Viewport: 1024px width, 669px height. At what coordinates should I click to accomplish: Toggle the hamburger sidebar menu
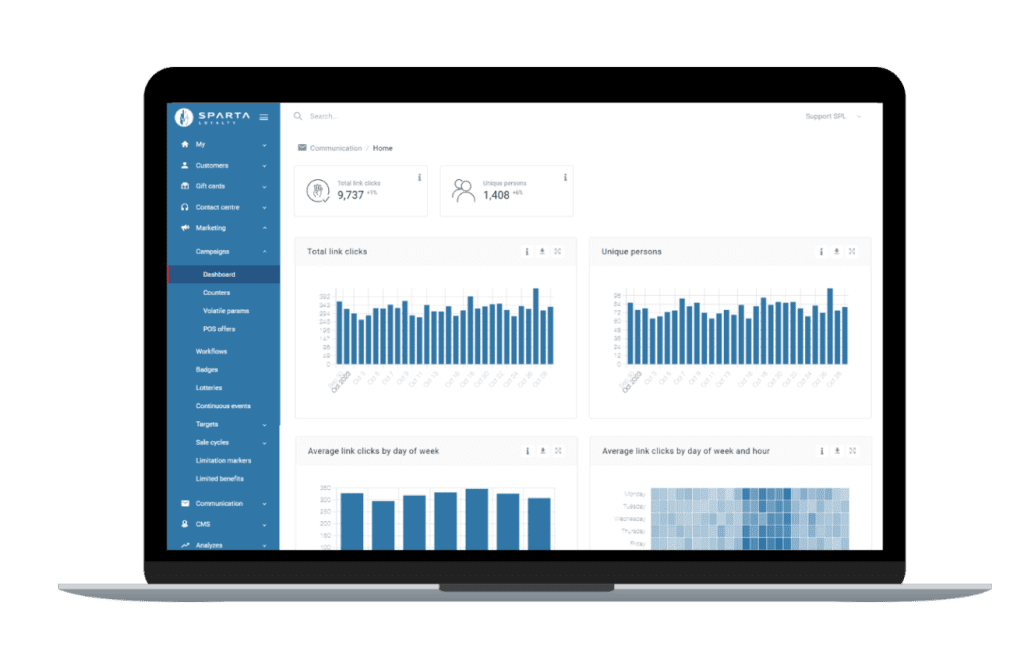[264, 117]
